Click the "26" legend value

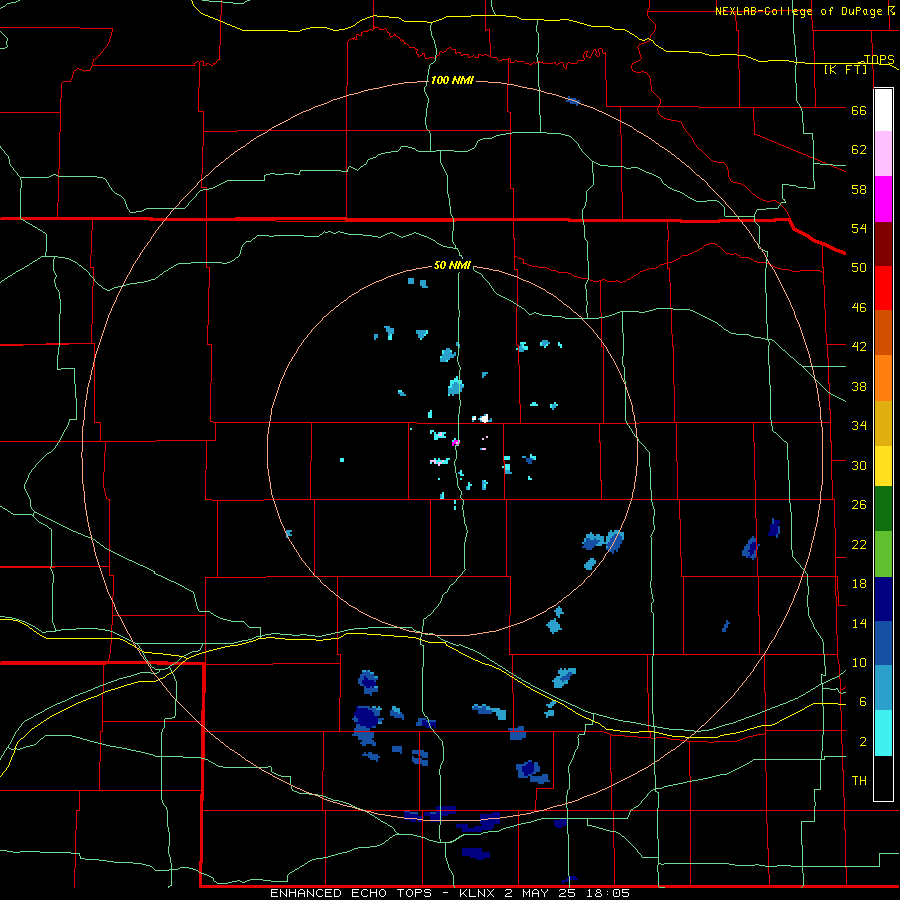(859, 505)
